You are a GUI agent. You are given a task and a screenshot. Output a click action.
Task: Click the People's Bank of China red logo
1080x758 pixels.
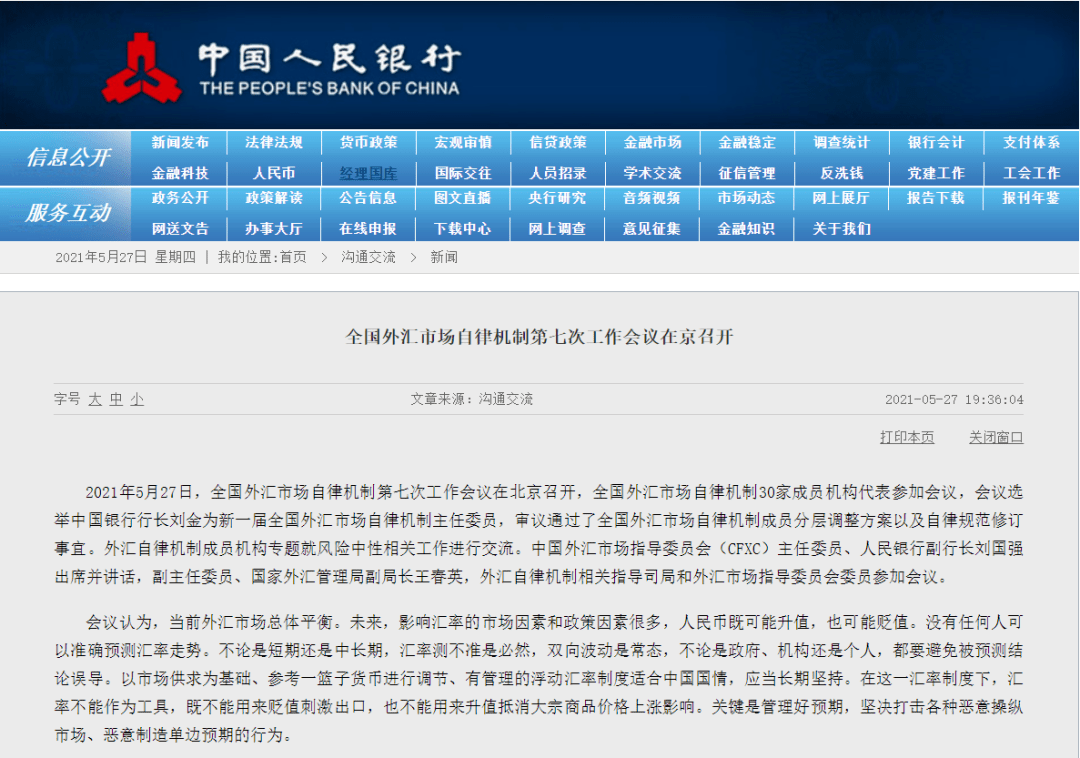[142, 70]
